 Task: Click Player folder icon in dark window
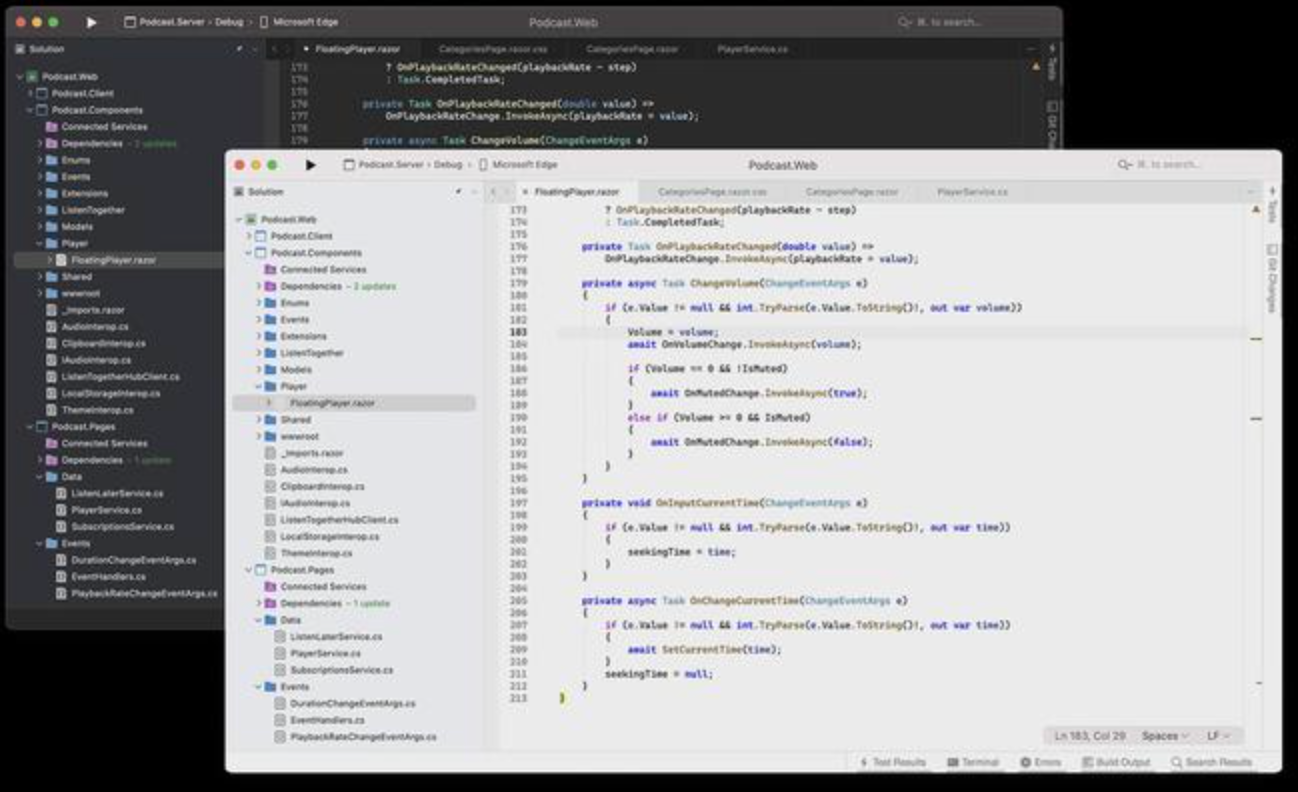(51, 243)
